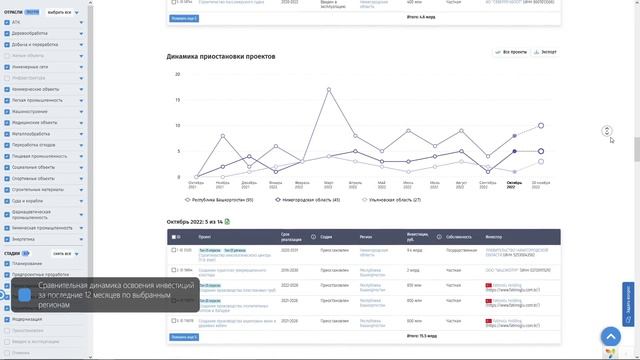The height and width of the screenshot is (360, 640).
Task: Toggle the Модернизация stage checkbox
Action: point(7,319)
